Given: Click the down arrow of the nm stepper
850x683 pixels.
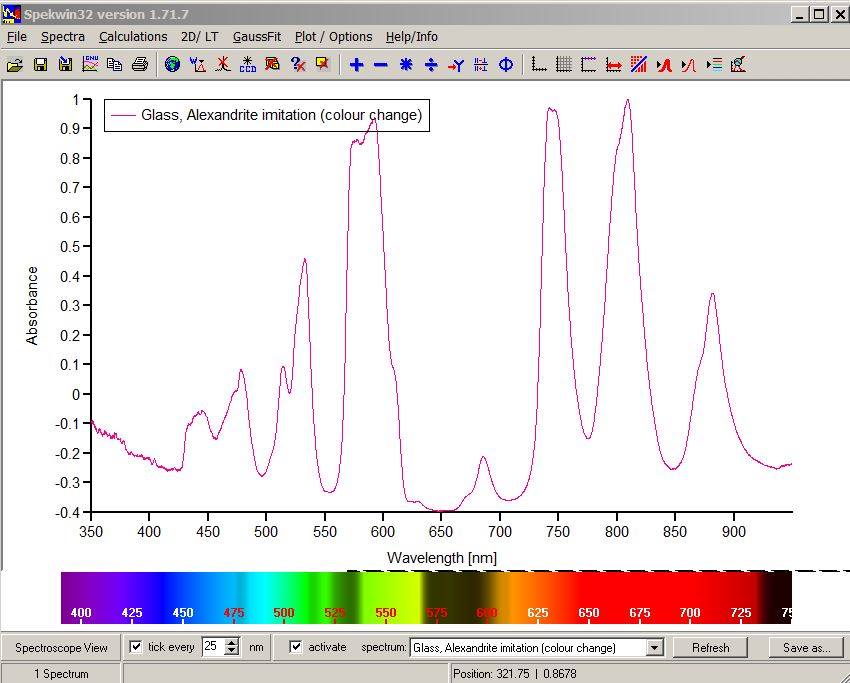Looking at the screenshot, I should 232,651.
